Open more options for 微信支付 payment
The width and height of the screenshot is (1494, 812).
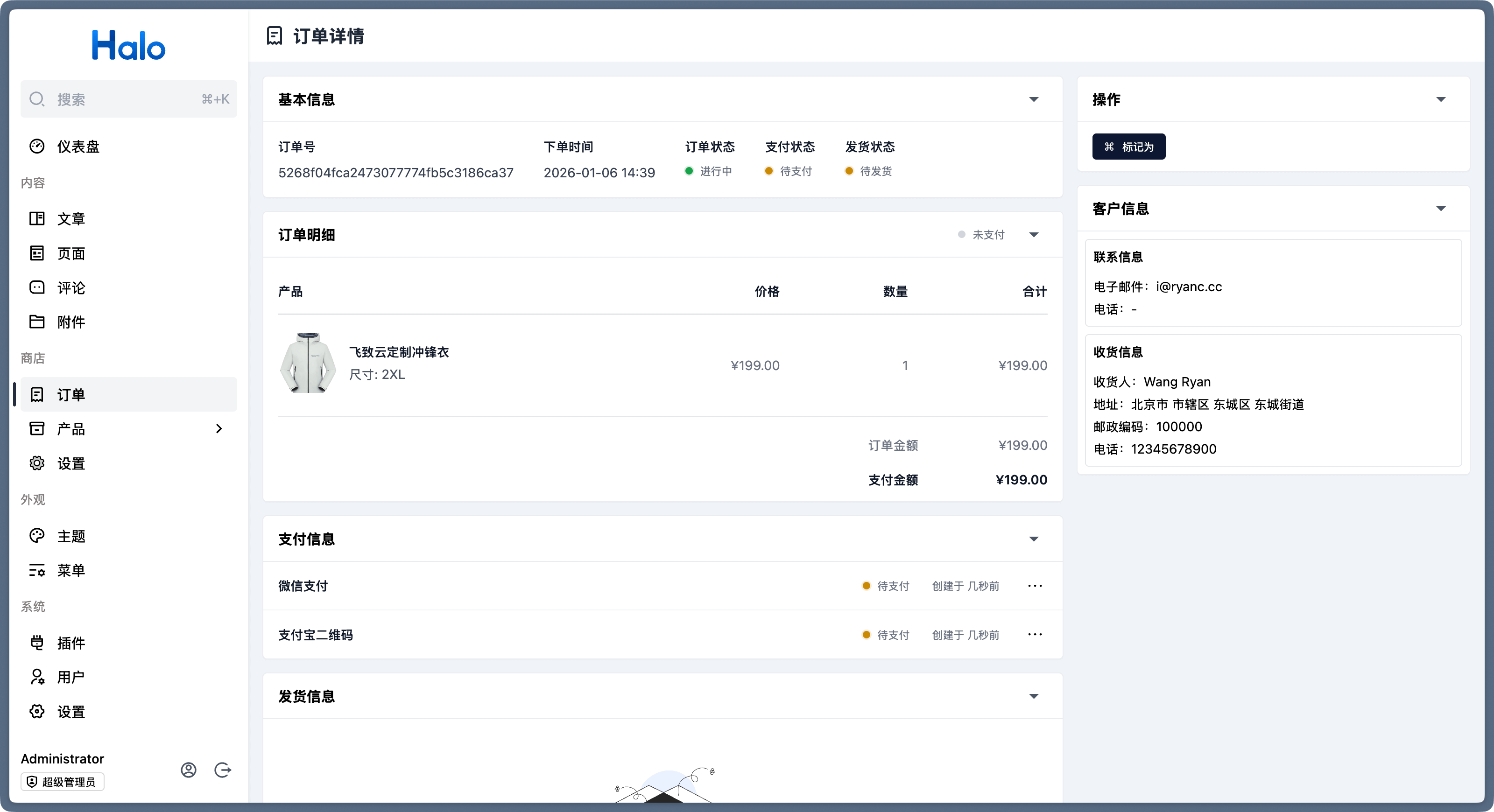1035,585
